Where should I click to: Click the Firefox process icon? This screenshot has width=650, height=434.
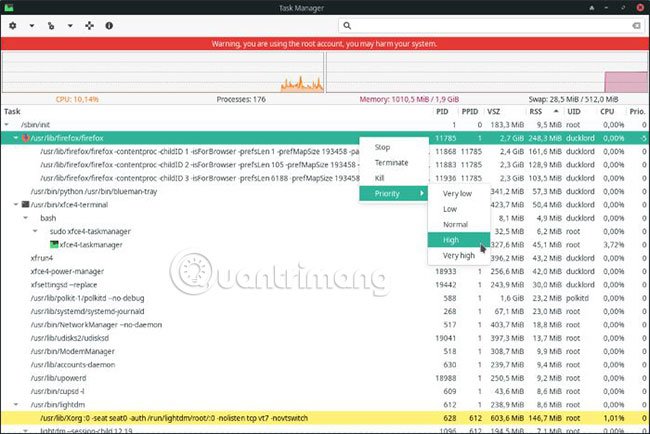tap(25, 138)
